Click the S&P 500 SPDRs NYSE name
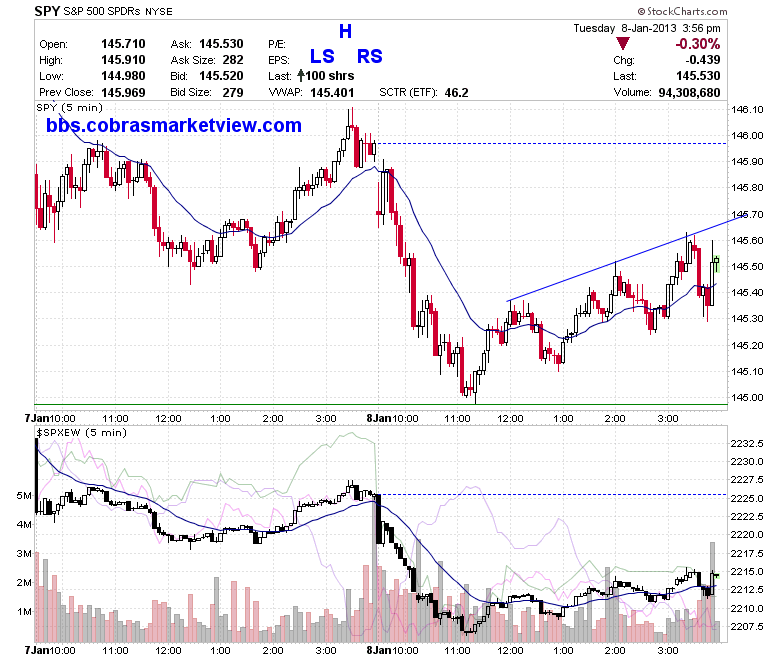The image size is (780, 659). point(118,11)
